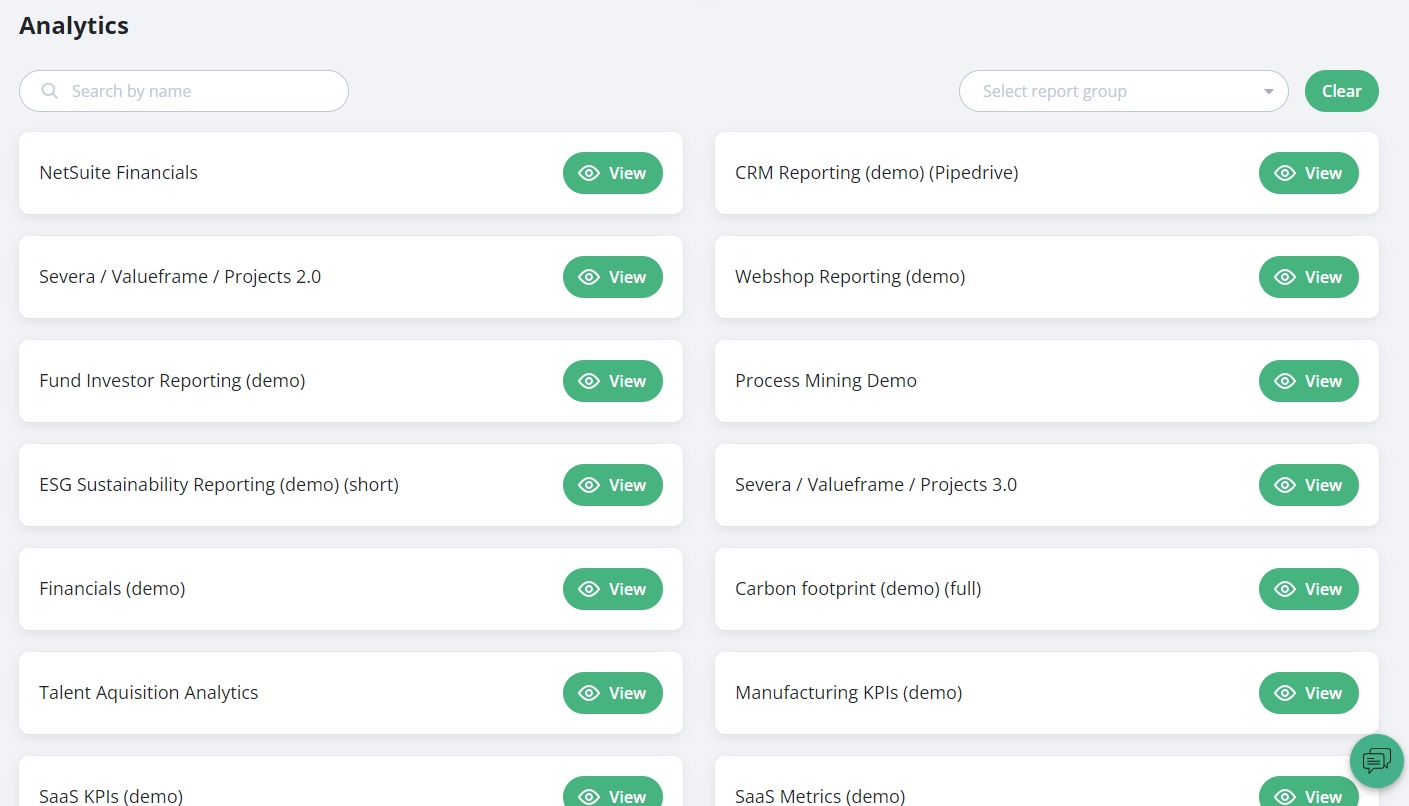Open the Select report group dropdown

(1110, 91)
